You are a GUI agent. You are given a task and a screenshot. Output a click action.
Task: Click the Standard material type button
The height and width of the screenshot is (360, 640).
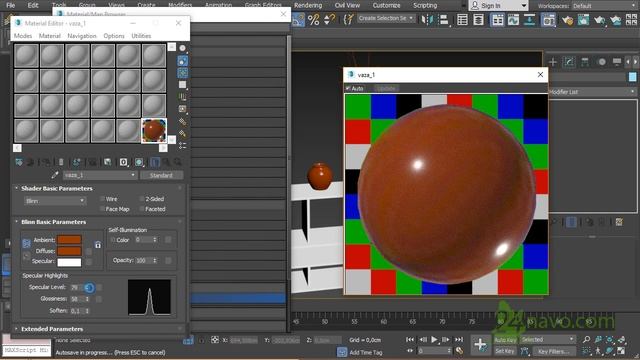click(x=161, y=175)
